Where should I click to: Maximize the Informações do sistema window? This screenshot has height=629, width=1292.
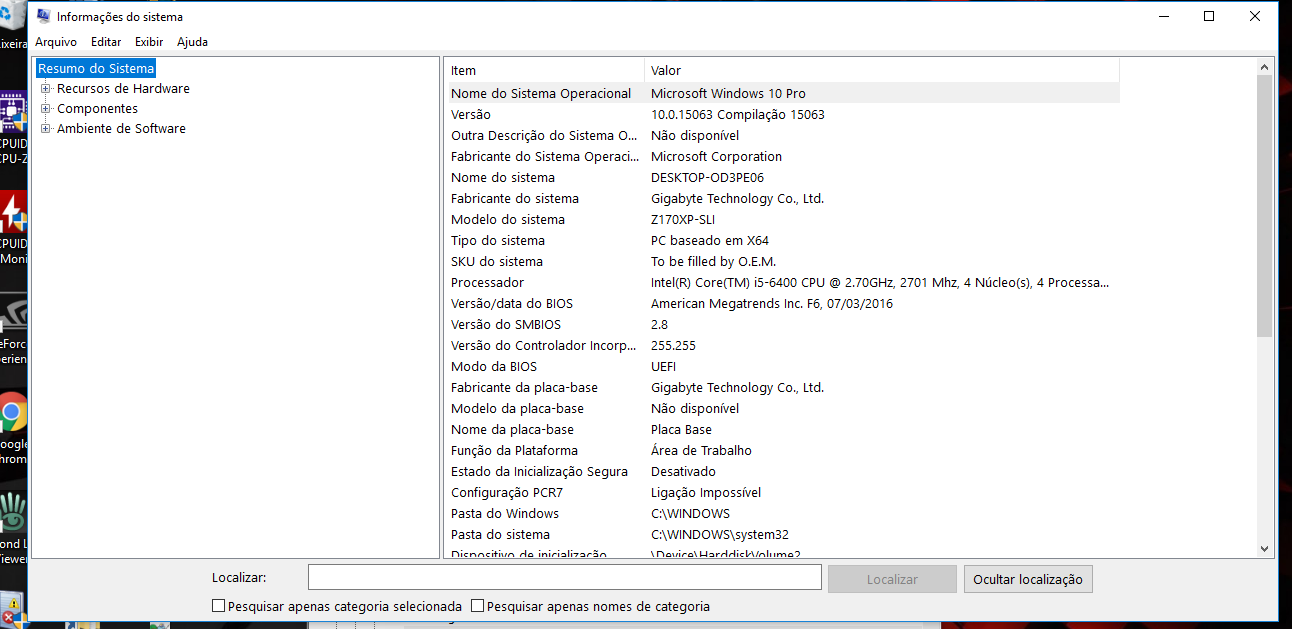click(1209, 16)
